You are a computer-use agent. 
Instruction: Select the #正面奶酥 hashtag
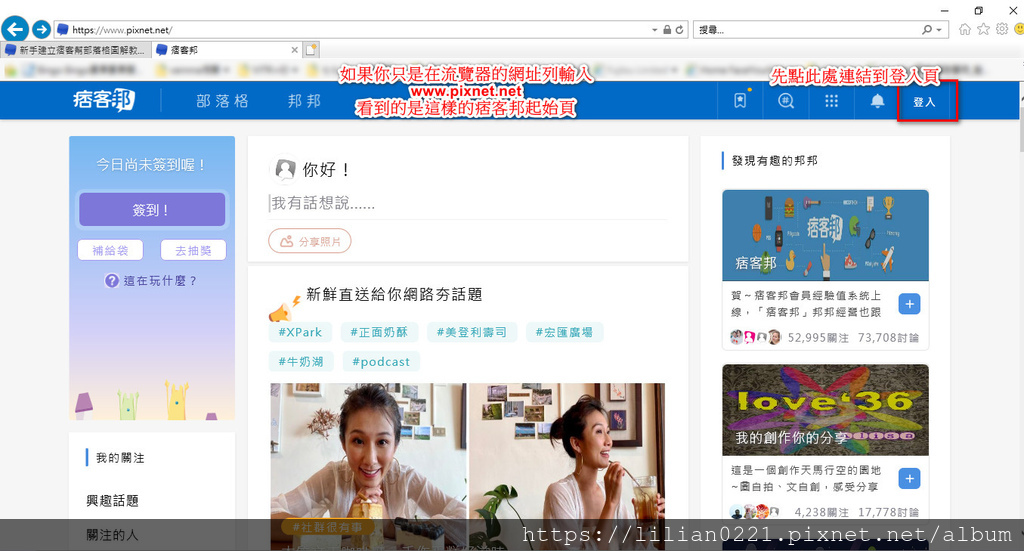[x=379, y=332]
